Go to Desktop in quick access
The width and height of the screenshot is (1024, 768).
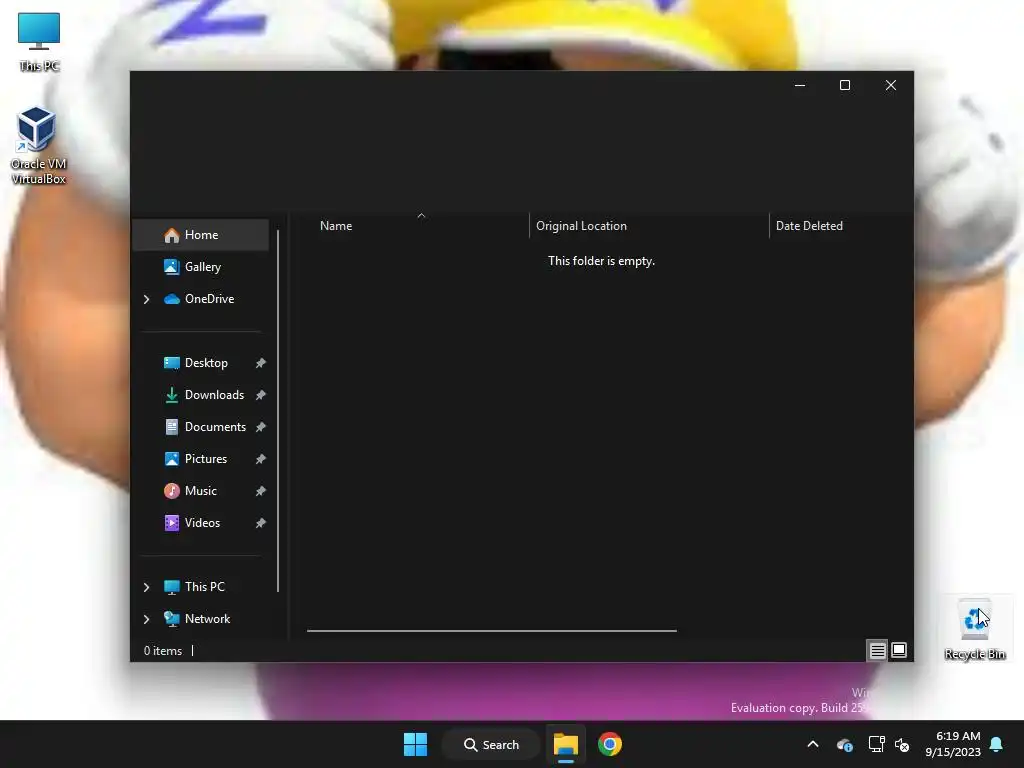(x=200, y=363)
